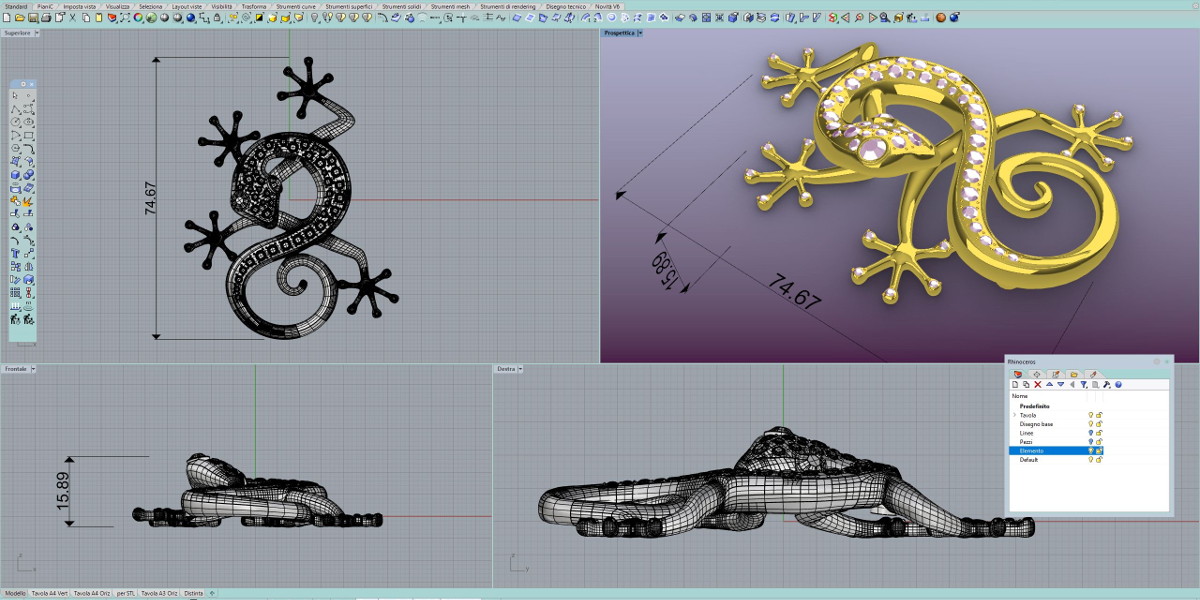Open the Prospettica viewport dropdown arrow
This screenshot has height=600, width=1200.
click(x=640, y=33)
